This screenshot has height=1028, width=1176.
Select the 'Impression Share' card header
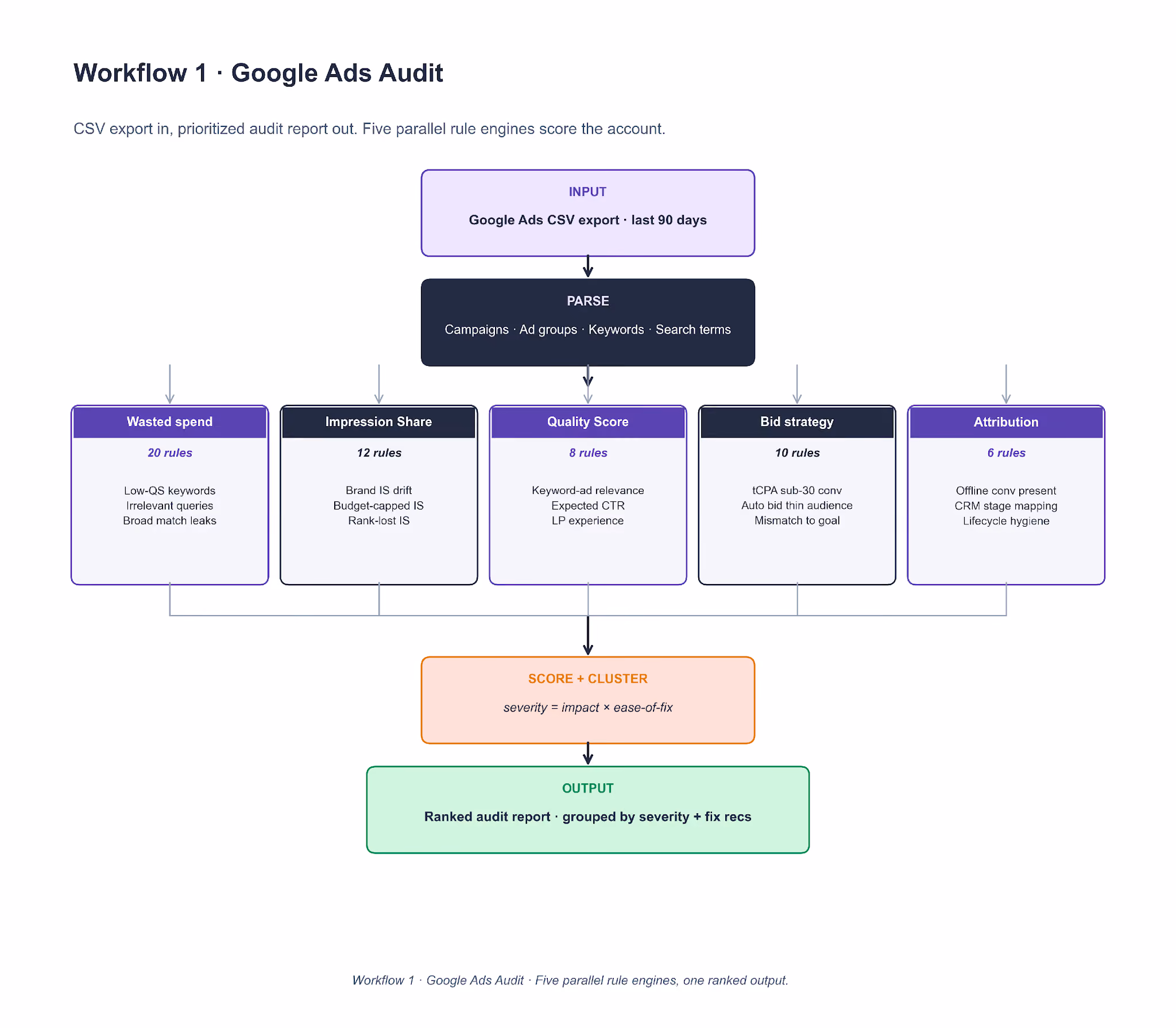(x=379, y=422)
